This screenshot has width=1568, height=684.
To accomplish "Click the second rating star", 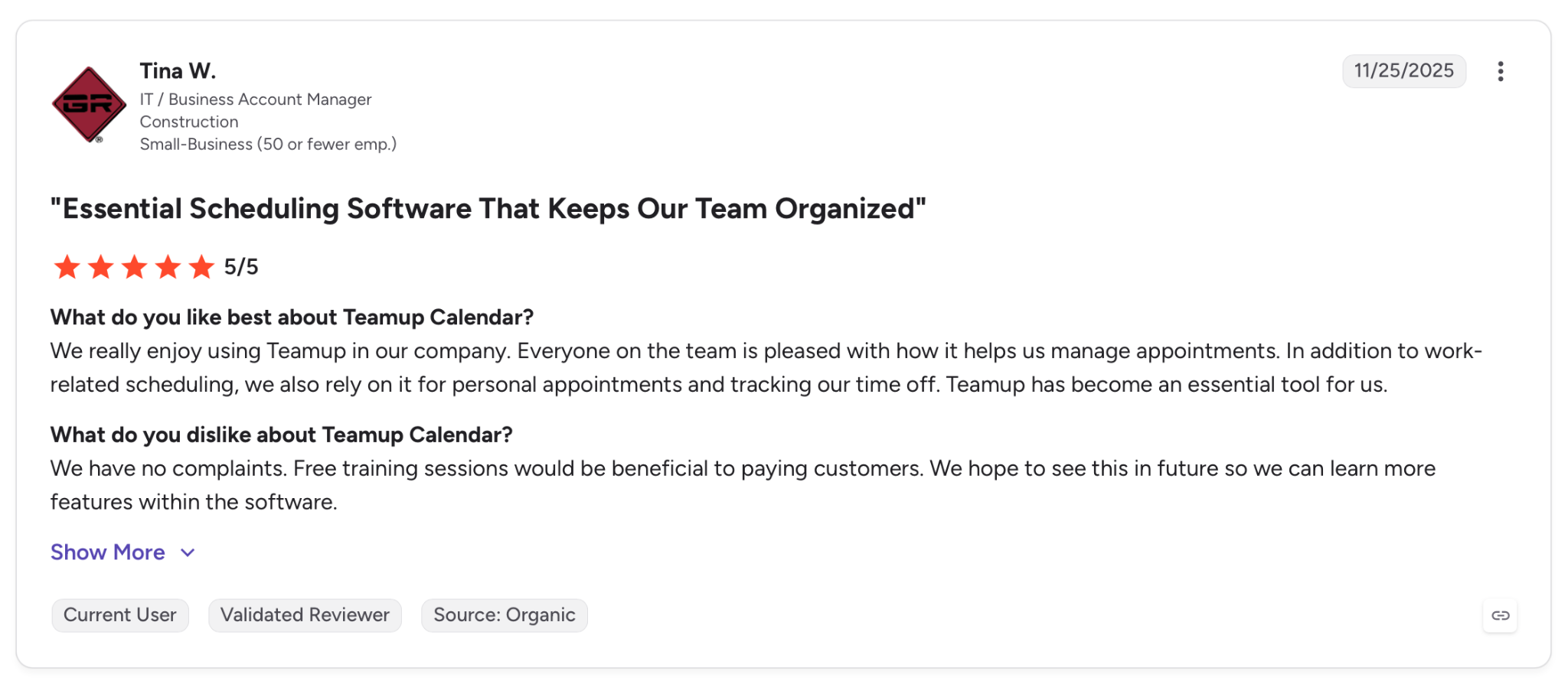I will 100,267.
